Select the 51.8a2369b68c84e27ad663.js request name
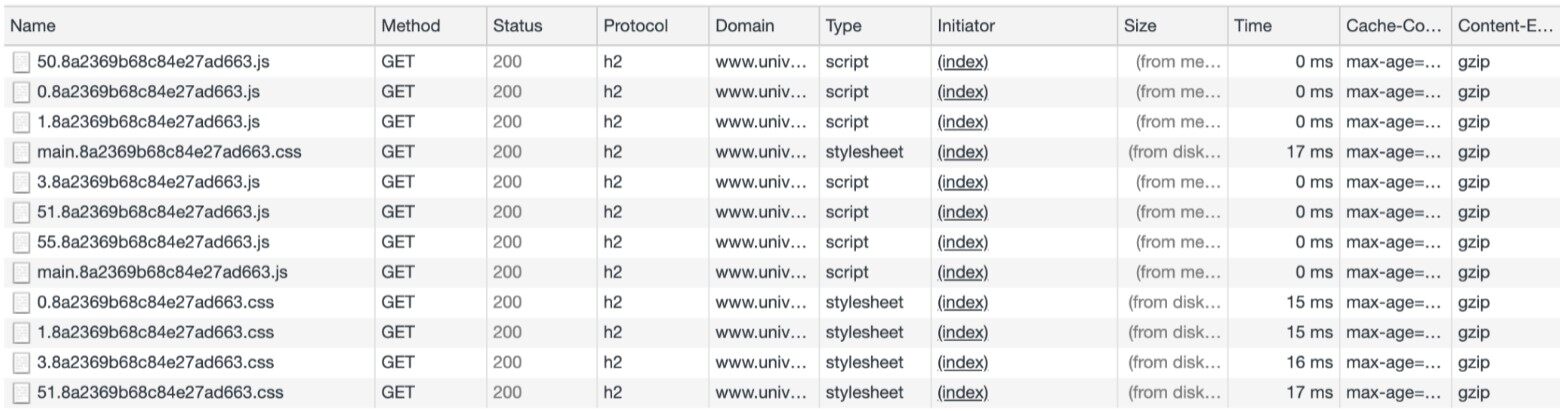 (x=153, y=212)
